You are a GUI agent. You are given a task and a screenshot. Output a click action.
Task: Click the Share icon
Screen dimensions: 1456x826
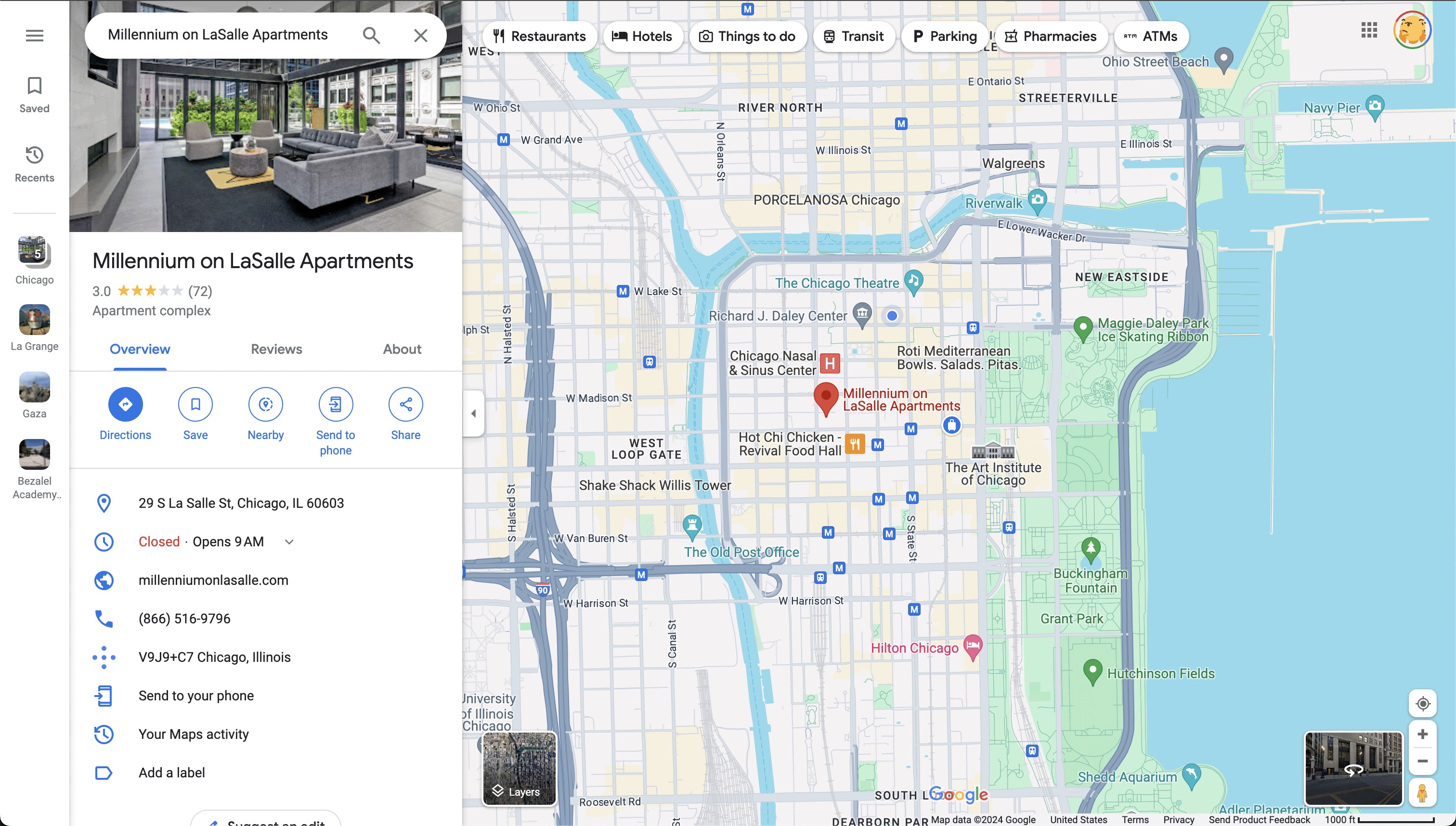[x=405, y=404]
